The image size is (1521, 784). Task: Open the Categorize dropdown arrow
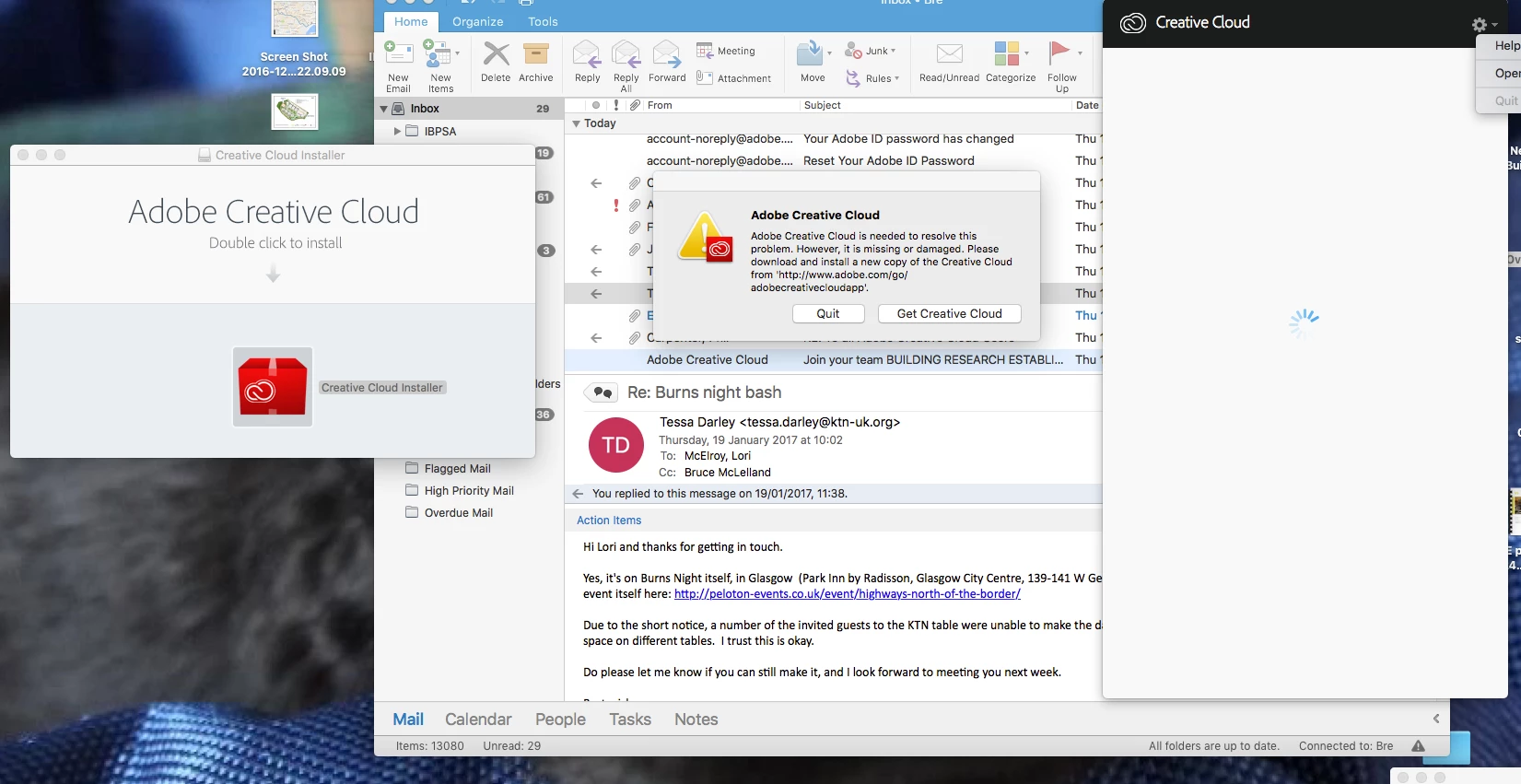(1026, 53)
